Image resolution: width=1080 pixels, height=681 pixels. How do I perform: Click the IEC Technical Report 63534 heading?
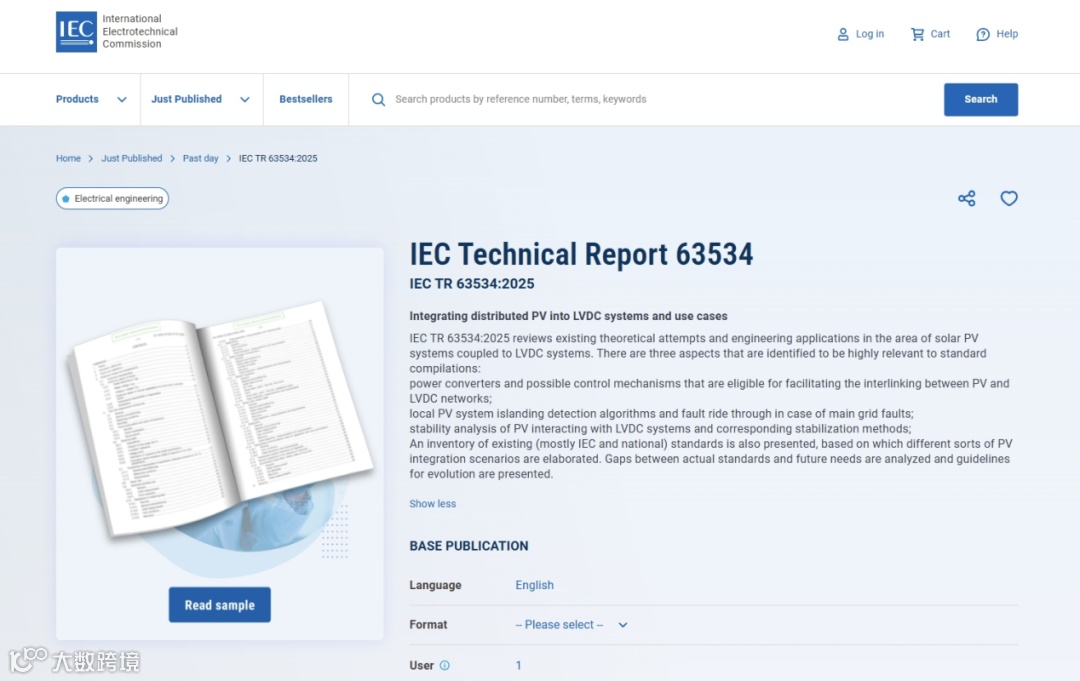coord(581,254)
